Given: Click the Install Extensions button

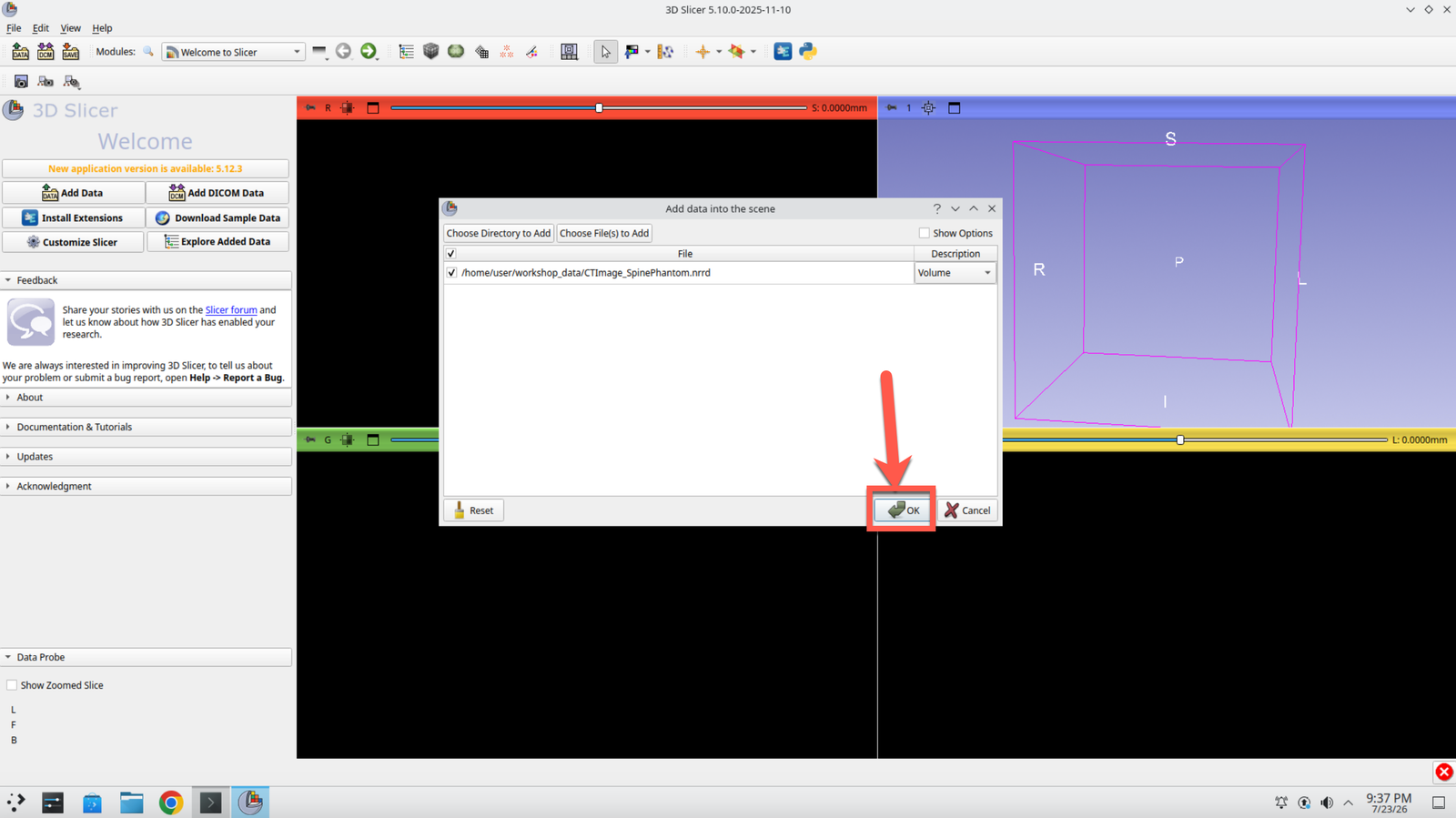Looking at the screenshot, I should [73, 218].
